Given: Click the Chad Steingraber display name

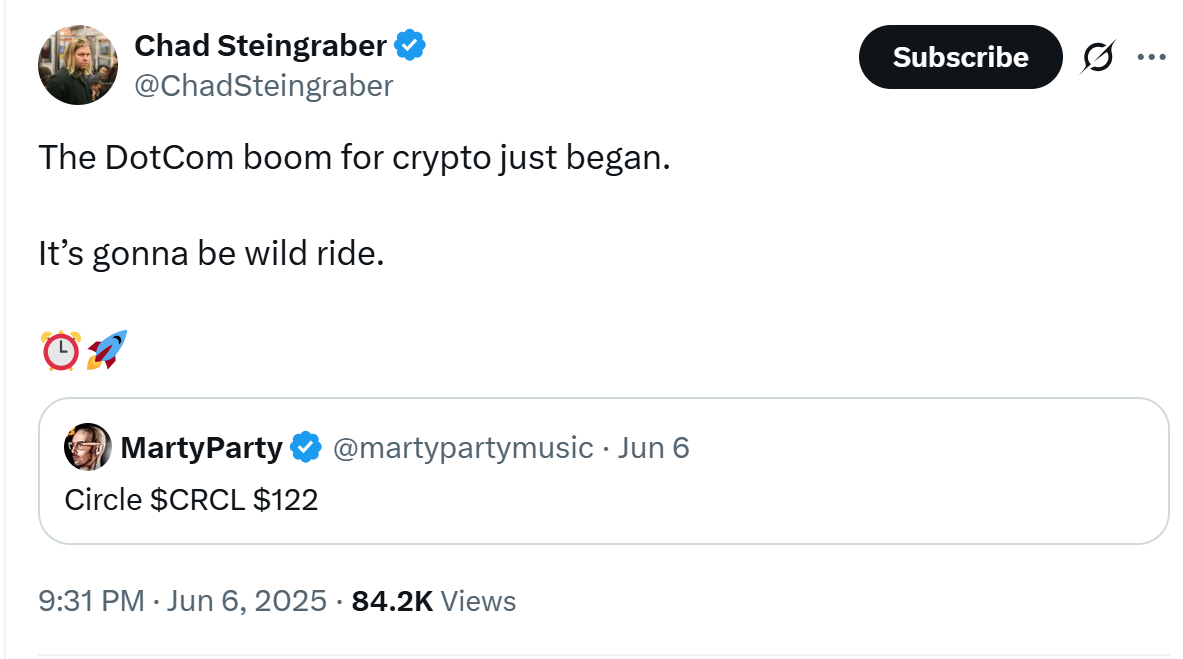Looking at the screenshot, I should (x=259, y=45).
